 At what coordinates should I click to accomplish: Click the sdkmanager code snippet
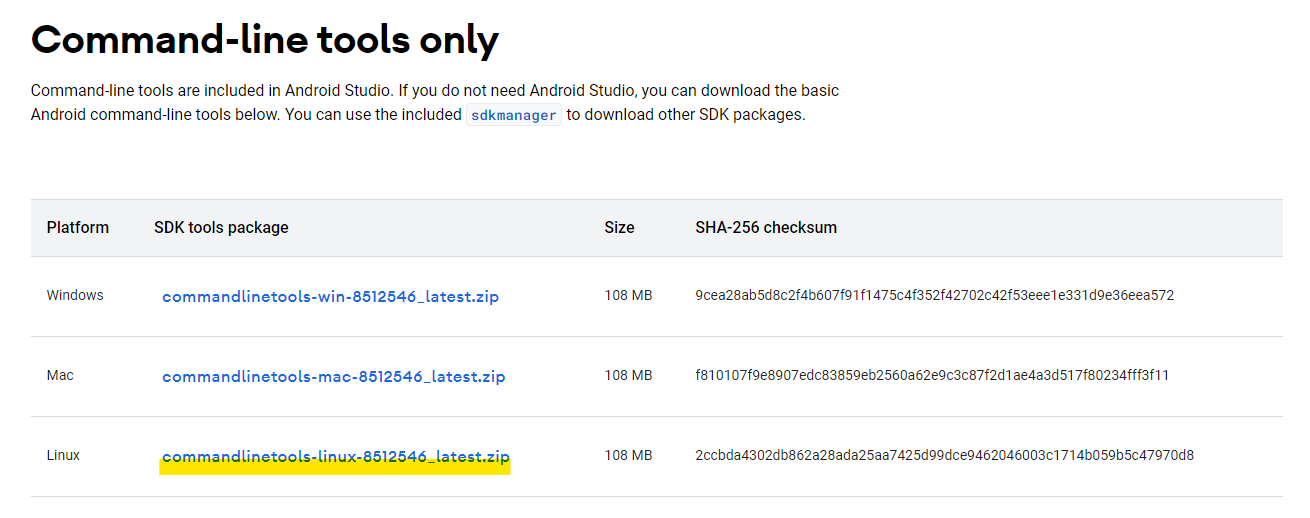514,115
